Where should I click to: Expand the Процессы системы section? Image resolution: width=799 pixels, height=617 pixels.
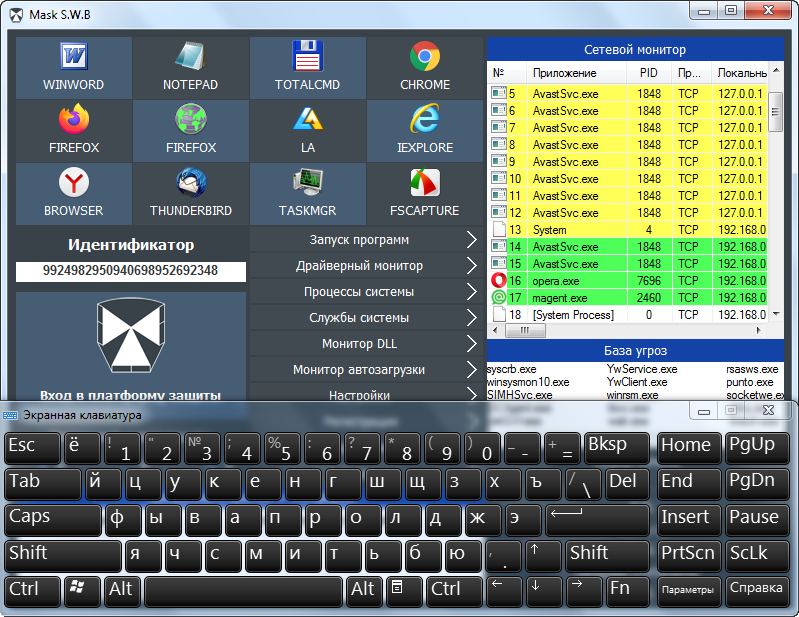click(x=366, y=292)
